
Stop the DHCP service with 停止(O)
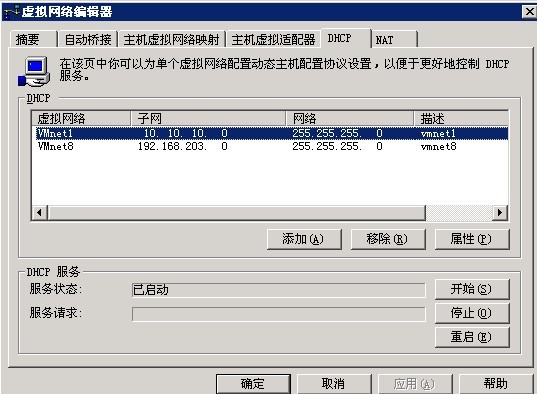472,313
